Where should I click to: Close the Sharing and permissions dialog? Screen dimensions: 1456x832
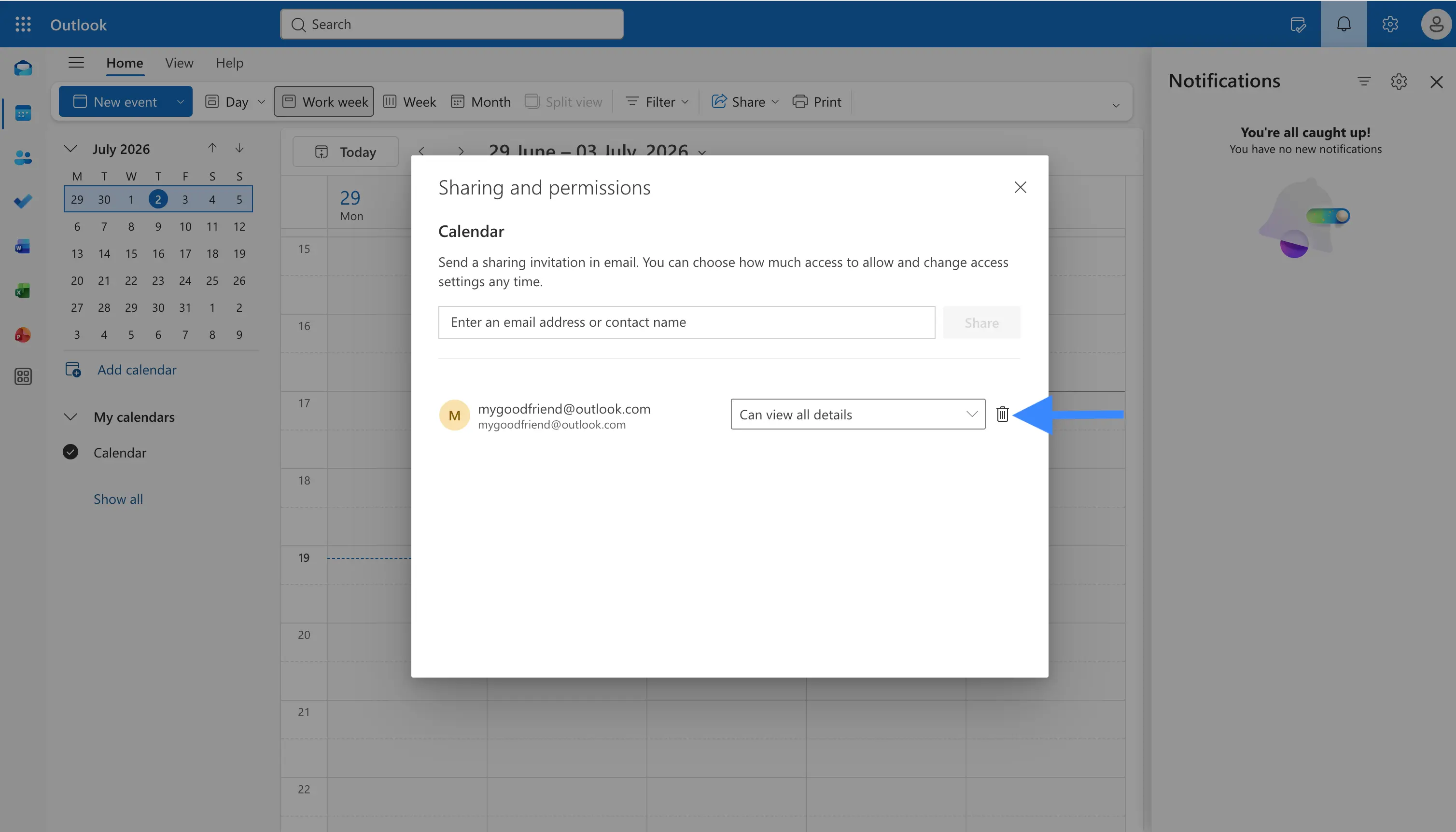pos(1020,187)
